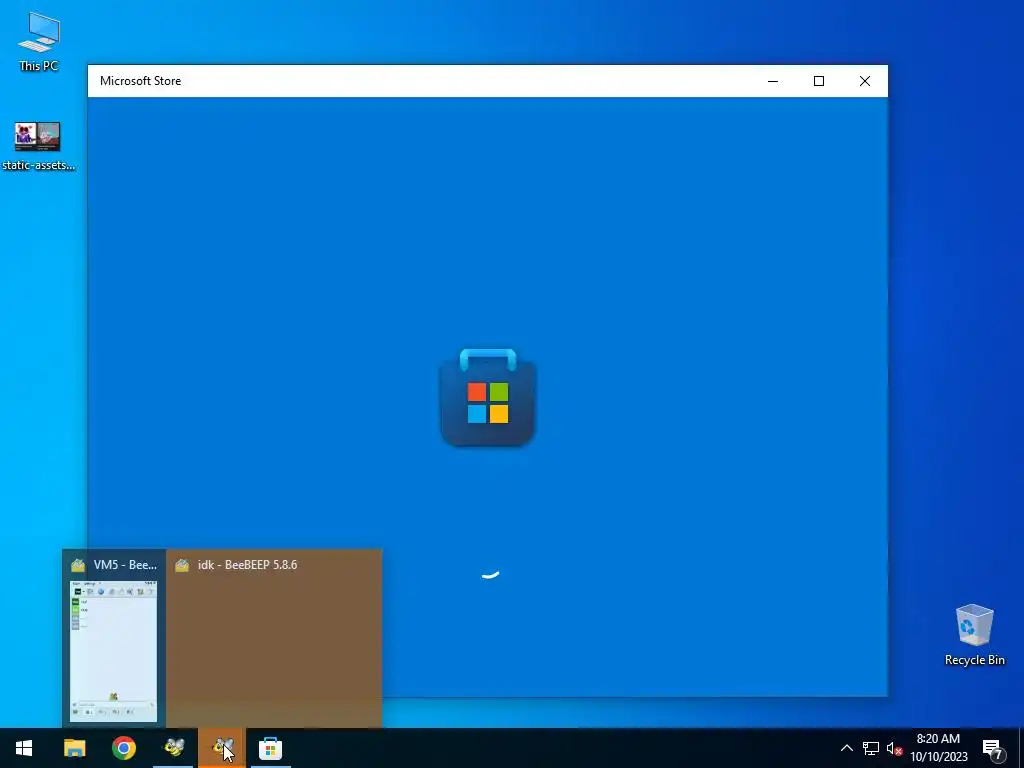Open the clock showing 8:20 AM
1024x768 pixels.
[938, 748]
